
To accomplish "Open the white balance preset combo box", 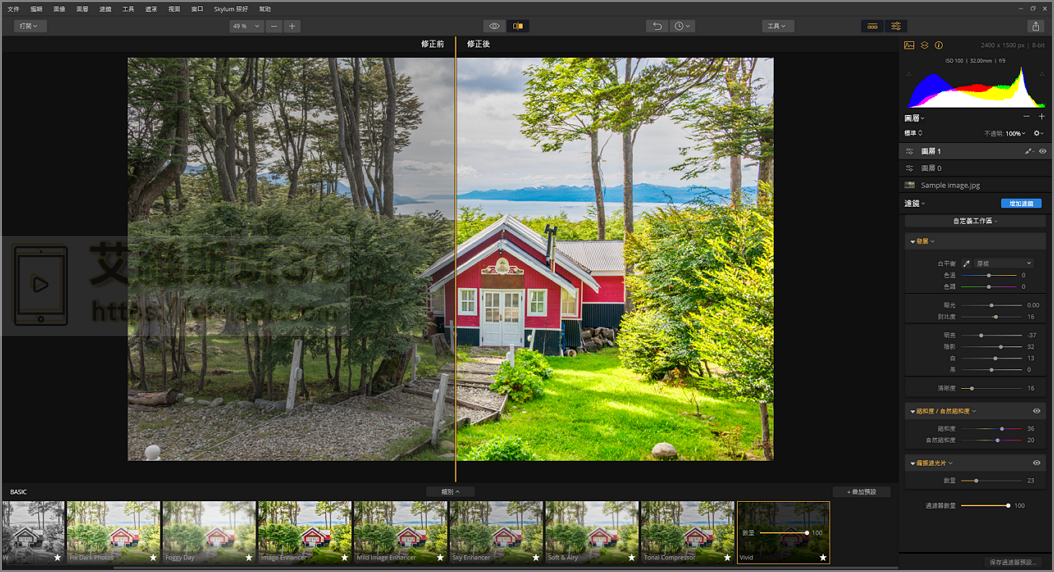I will pos(1003,263).
